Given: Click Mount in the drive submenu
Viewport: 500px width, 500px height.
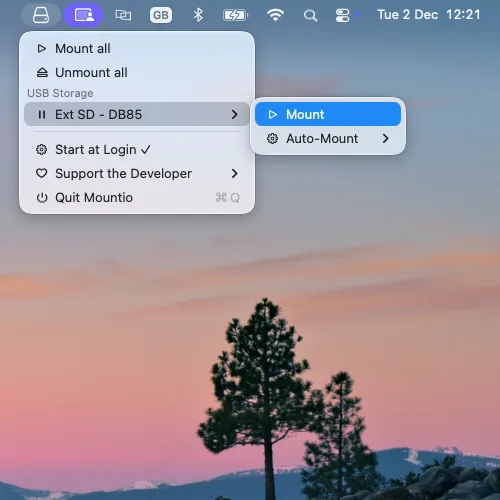Looking at the screenshot, I should click(328, 114).
